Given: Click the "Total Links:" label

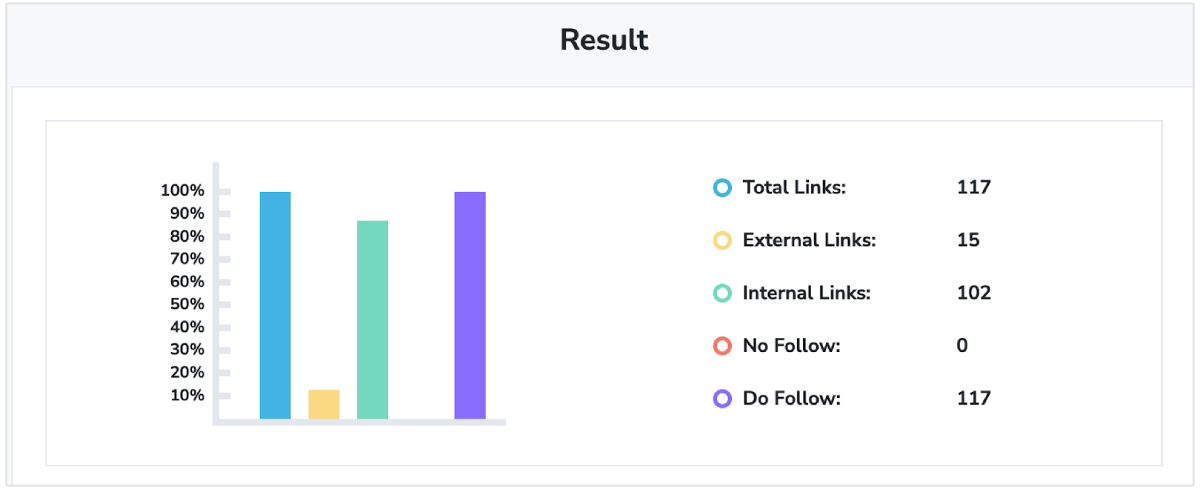Looking at the screenshot, I should tap(794, 187).
